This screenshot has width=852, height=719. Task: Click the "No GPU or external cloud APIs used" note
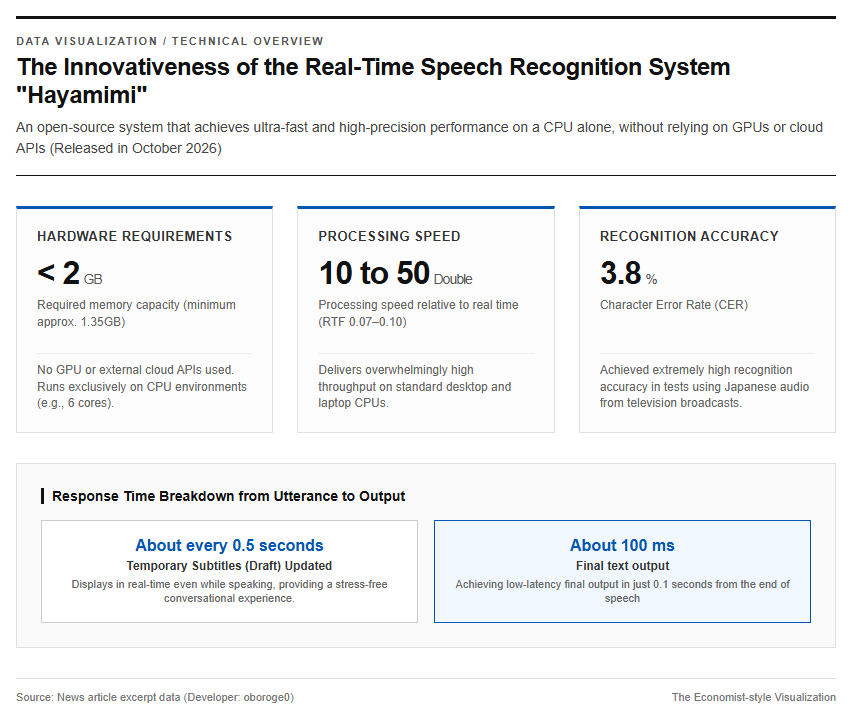tap(142, 386)
